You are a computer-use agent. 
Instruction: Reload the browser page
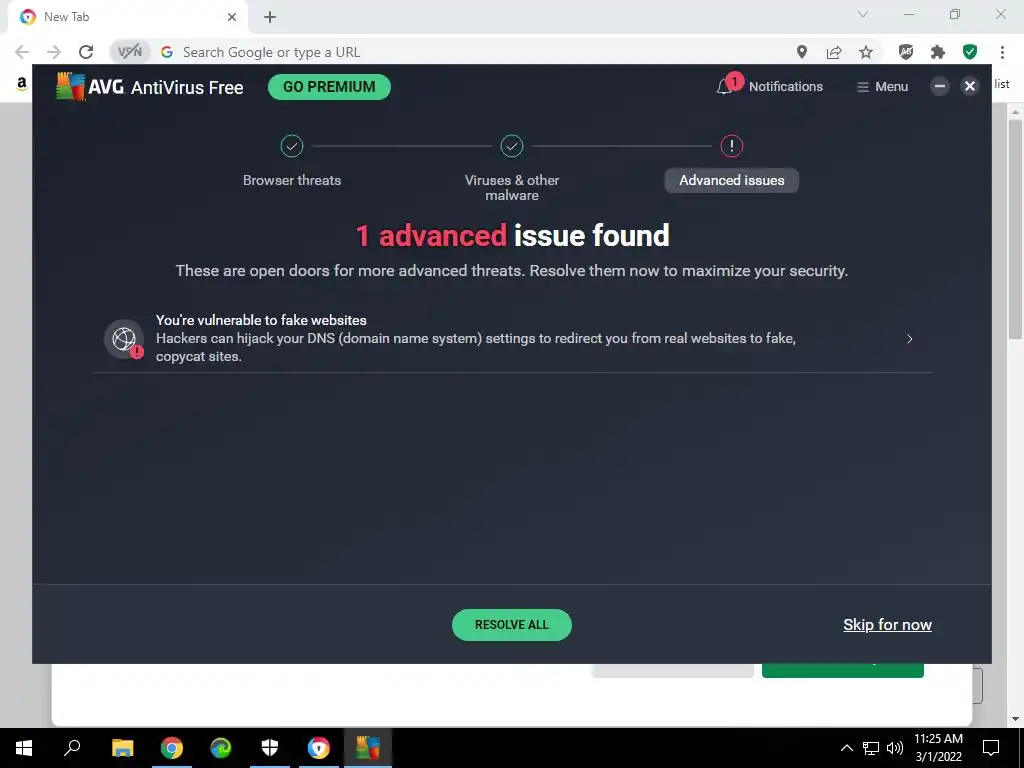click(x=86, y=52)
